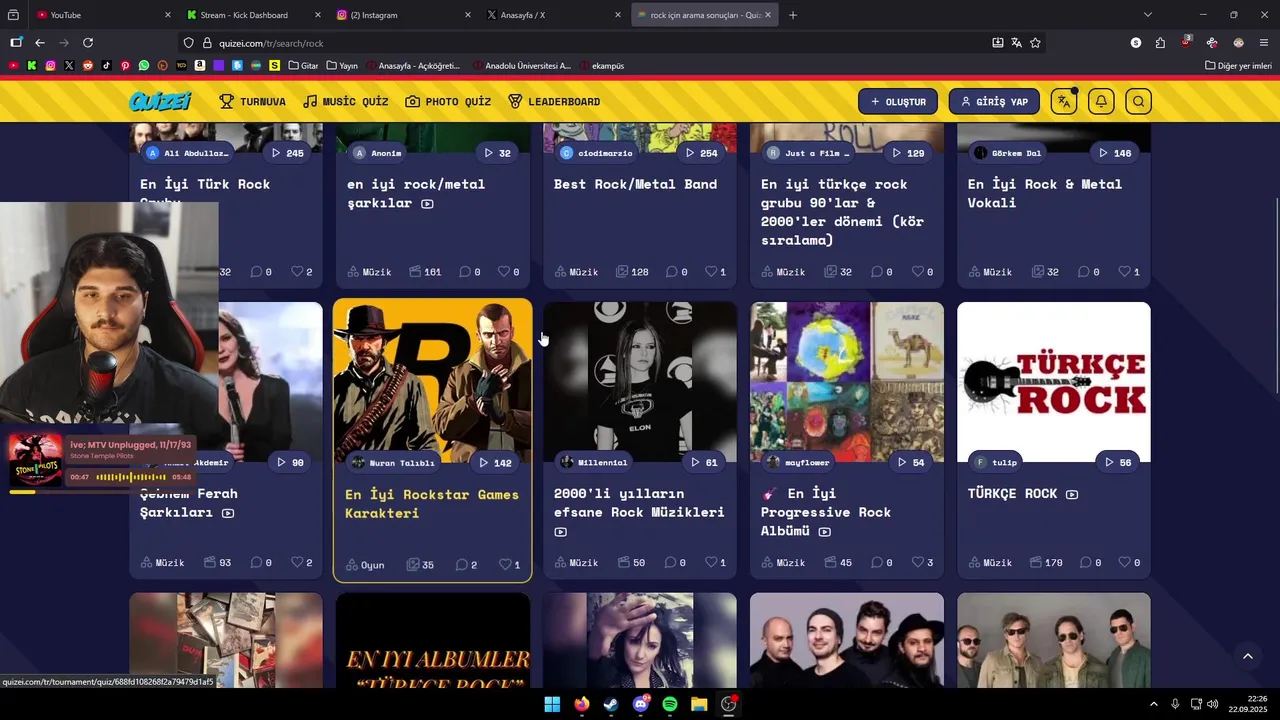Open File Explorer from the taskbar
This screenshot has width=1280, height=720.
coord(699,704)
